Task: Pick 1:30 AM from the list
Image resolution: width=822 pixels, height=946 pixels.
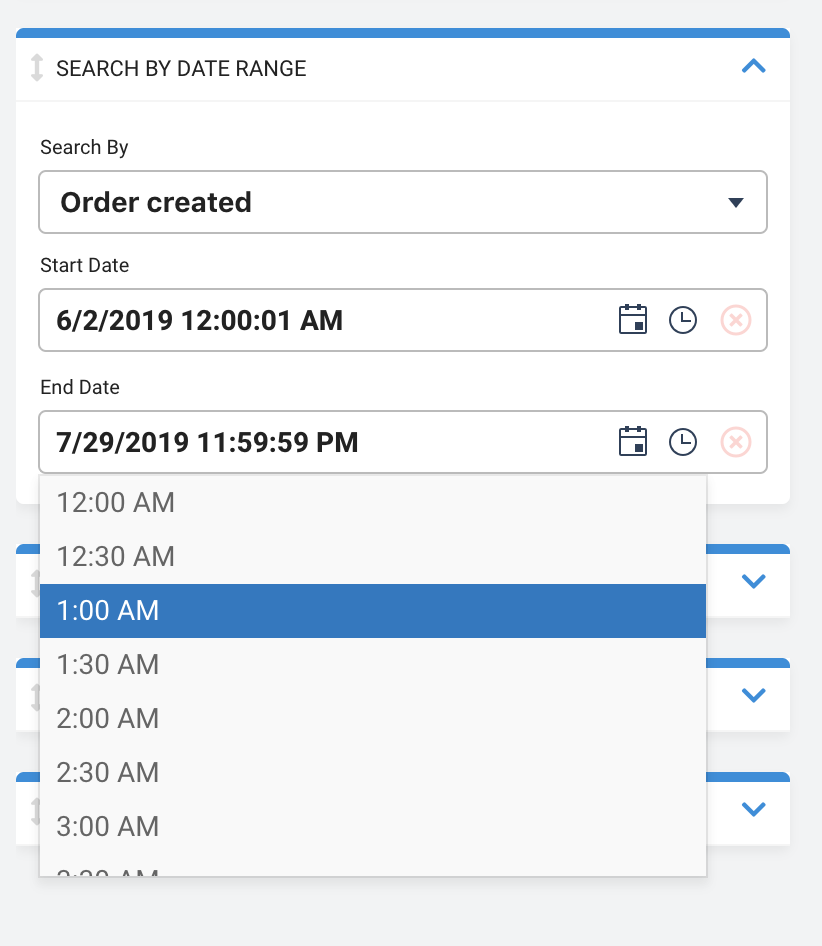Action: coord(372,664)
